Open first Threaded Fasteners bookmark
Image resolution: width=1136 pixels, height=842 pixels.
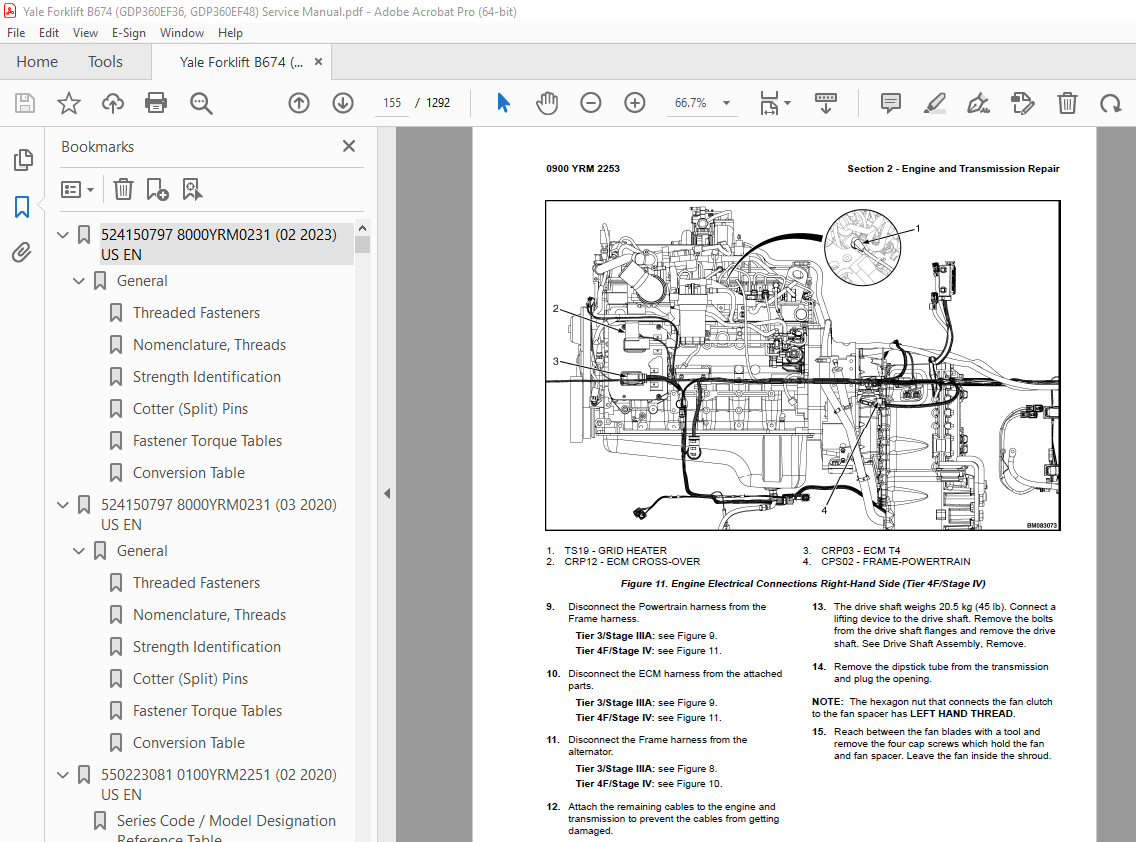point(196,313)
